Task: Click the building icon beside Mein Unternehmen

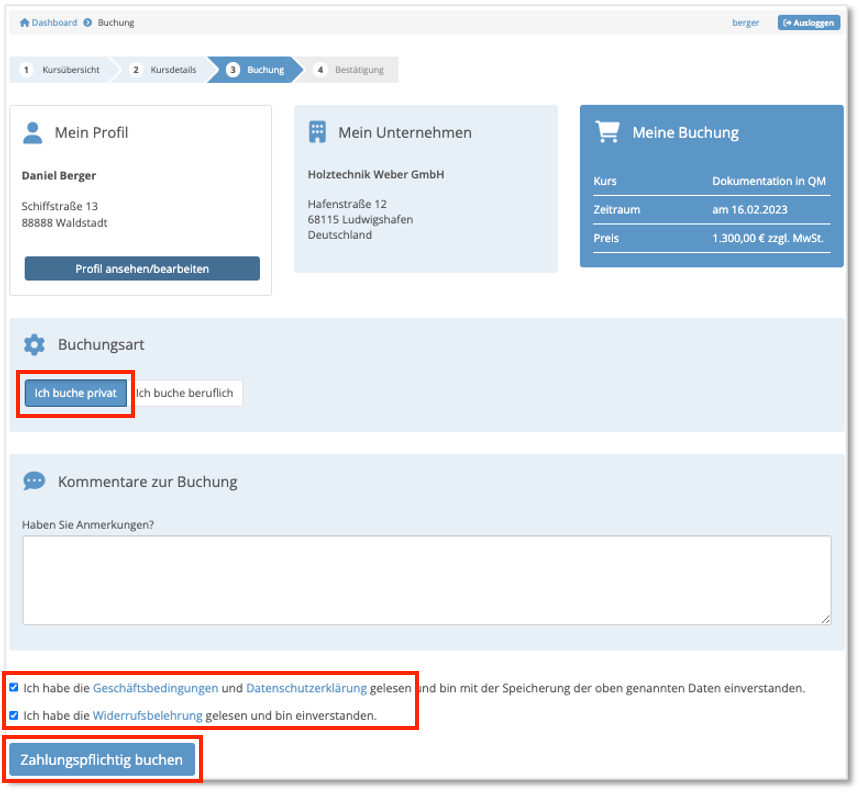Action: pos(317,131)
